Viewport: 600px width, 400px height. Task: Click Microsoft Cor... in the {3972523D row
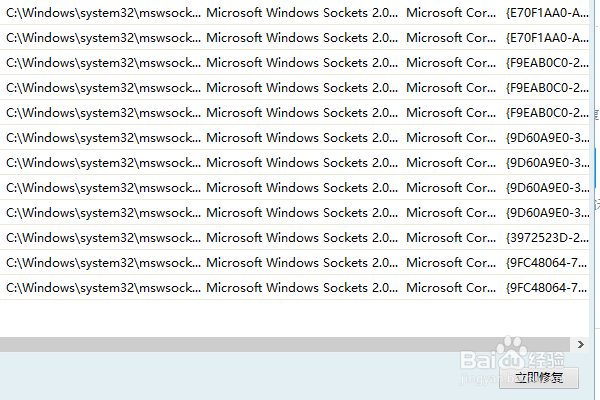click(448, 237)
